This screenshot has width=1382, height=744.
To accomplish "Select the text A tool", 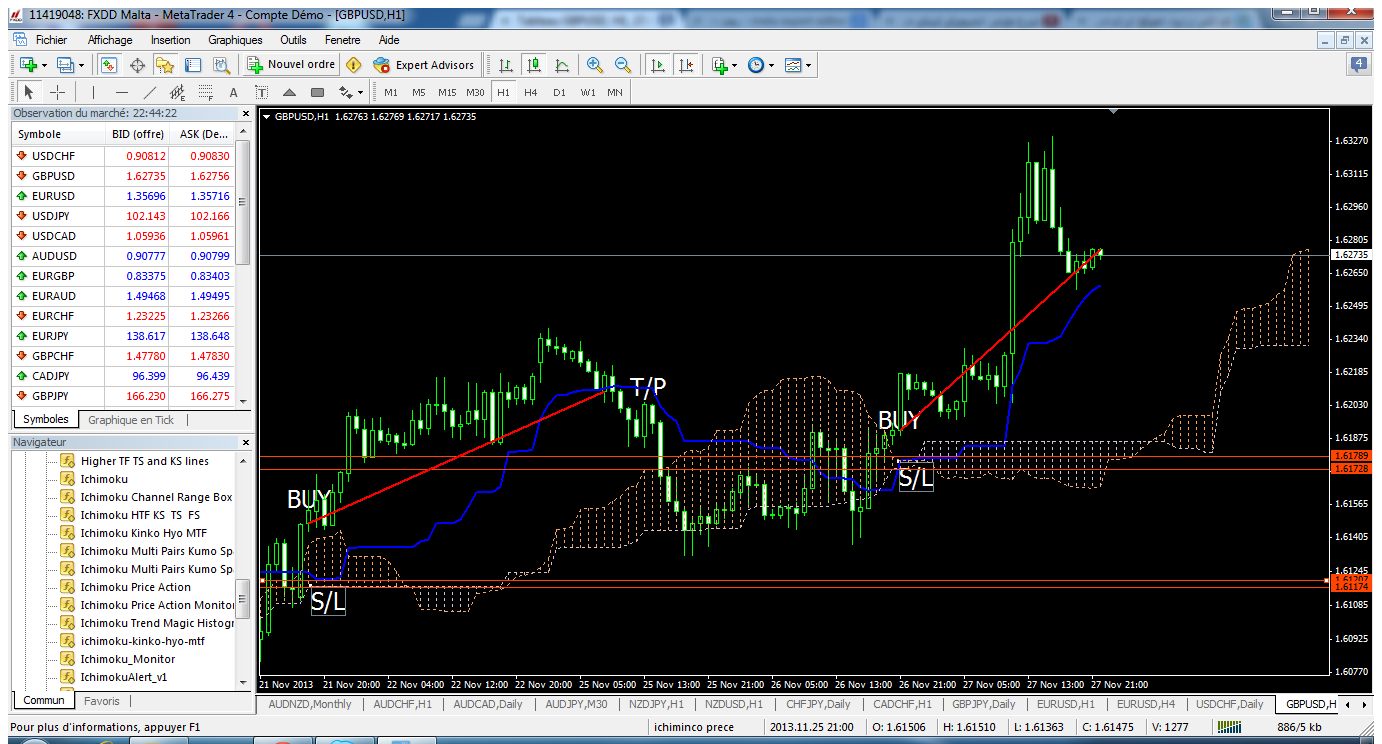I will (x=234, y=92).
